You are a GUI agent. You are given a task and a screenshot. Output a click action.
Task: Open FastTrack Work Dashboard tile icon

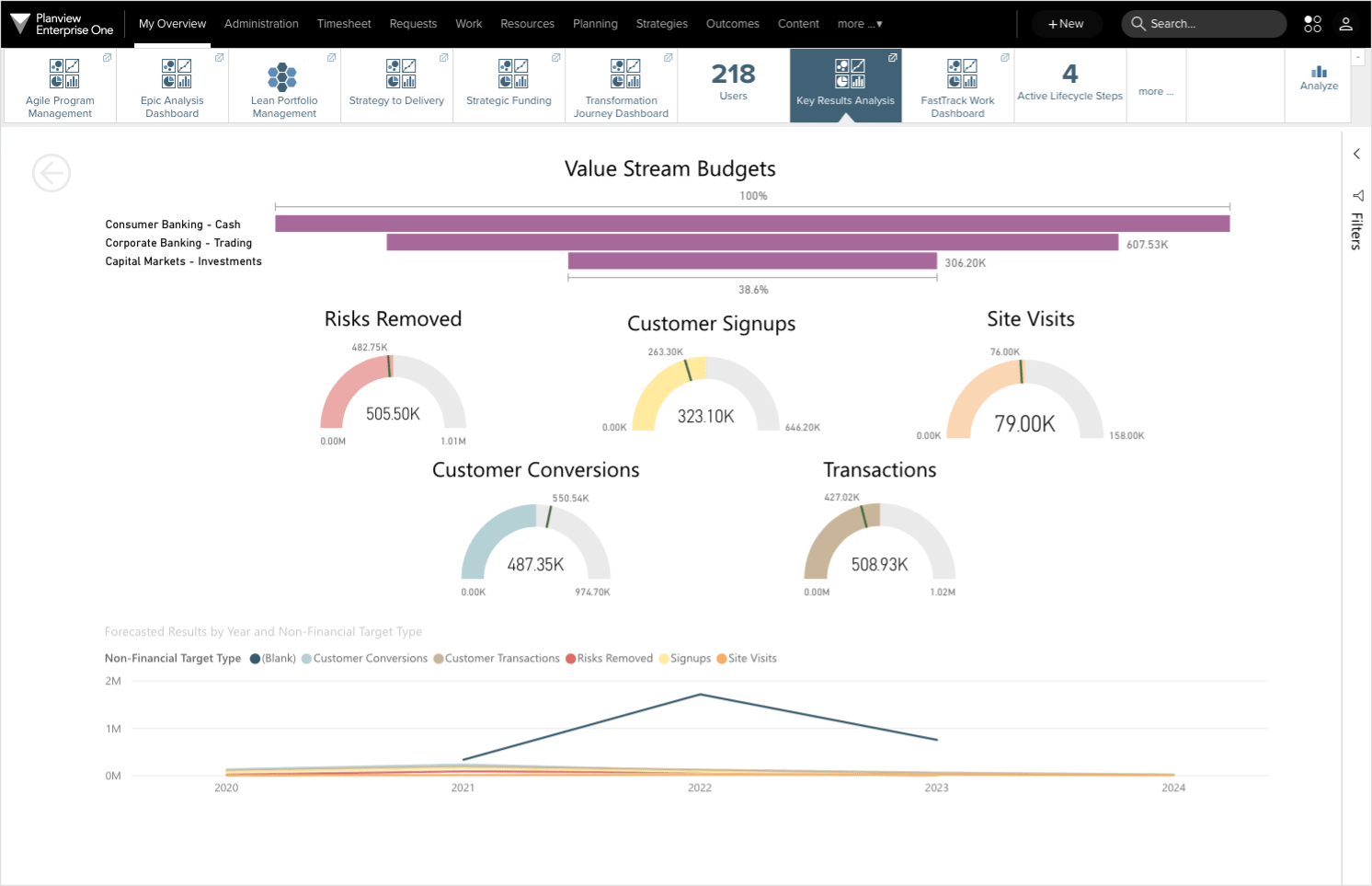point(962,73)
